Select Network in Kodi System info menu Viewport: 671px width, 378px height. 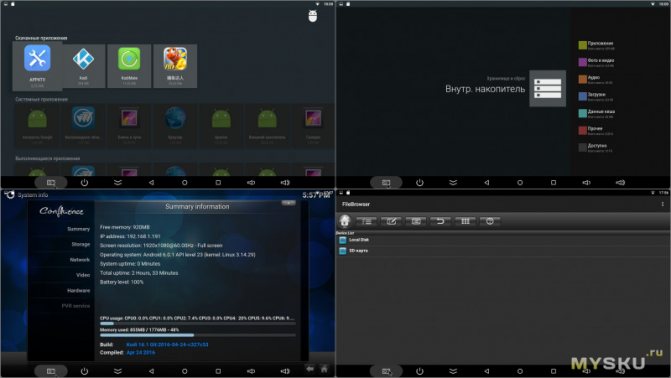80,260
